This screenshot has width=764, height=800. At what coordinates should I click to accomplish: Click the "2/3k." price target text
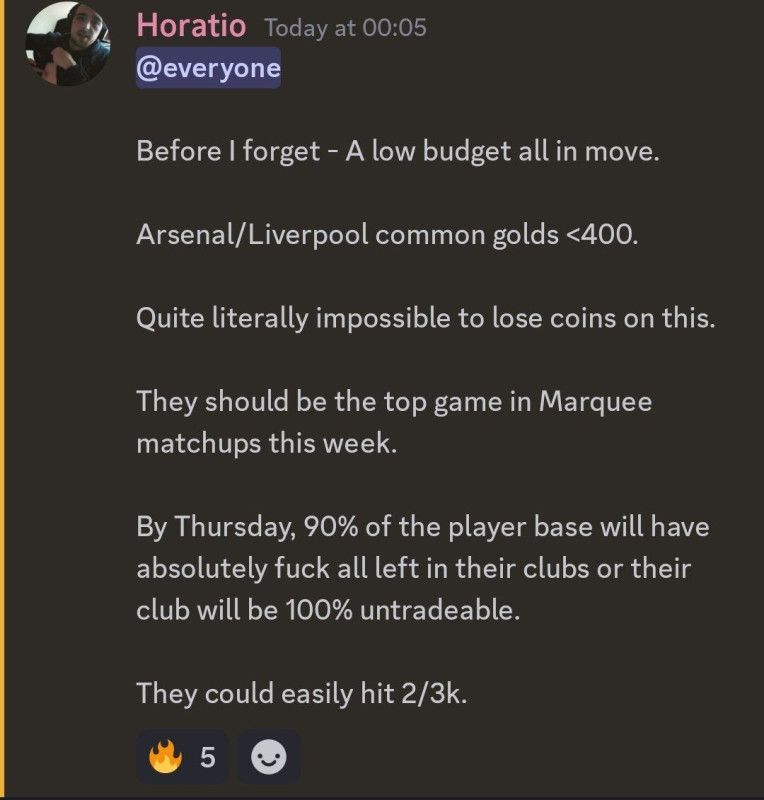[x=434, y=693]
